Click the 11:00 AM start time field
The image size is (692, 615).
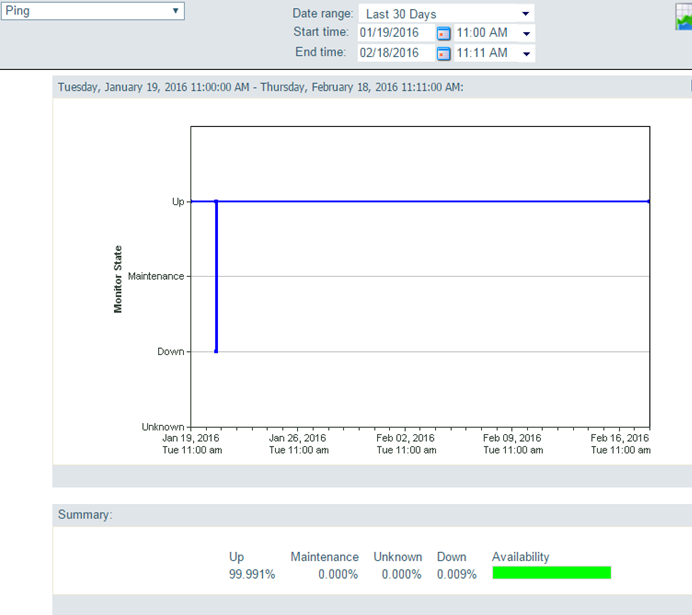[485, 33]
